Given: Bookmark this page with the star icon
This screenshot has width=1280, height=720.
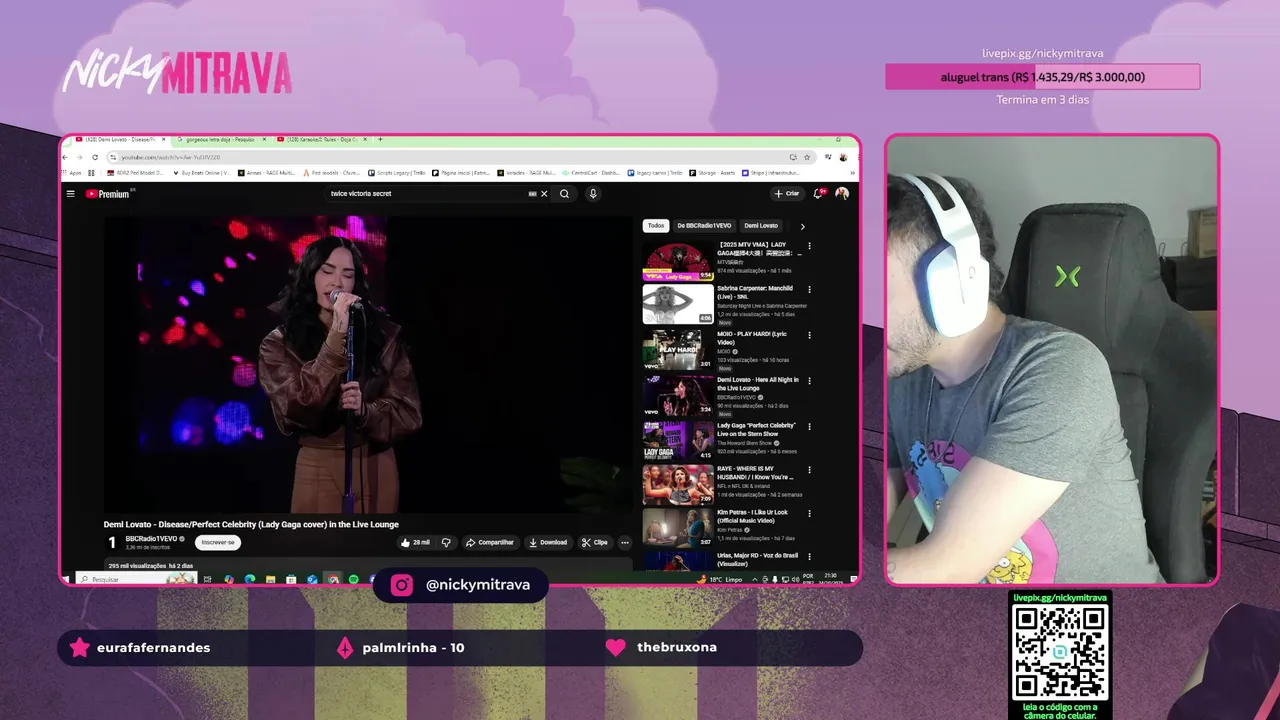Looking at the screenshot, I should coord(807,157).
